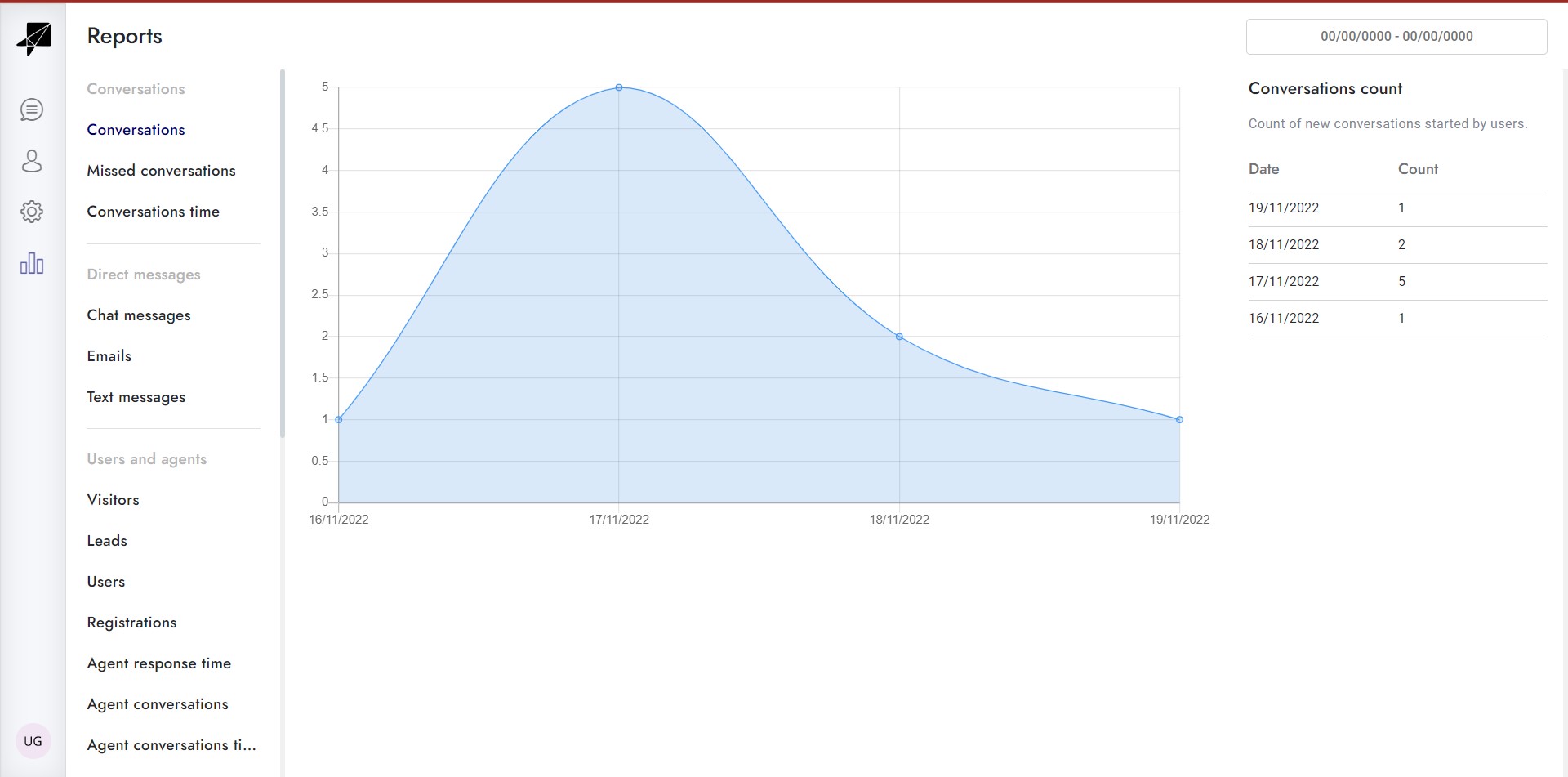Image resolution: width=1568 pixels, height=777 pixels.
Task: Select the 17/11/2022 table row date
Action: click(x=1284, y=282)
